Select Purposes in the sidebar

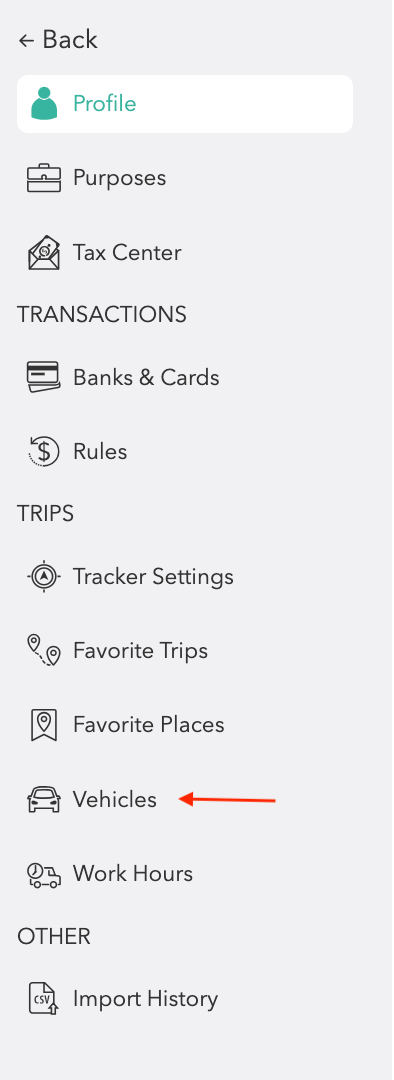pos(119,178)
